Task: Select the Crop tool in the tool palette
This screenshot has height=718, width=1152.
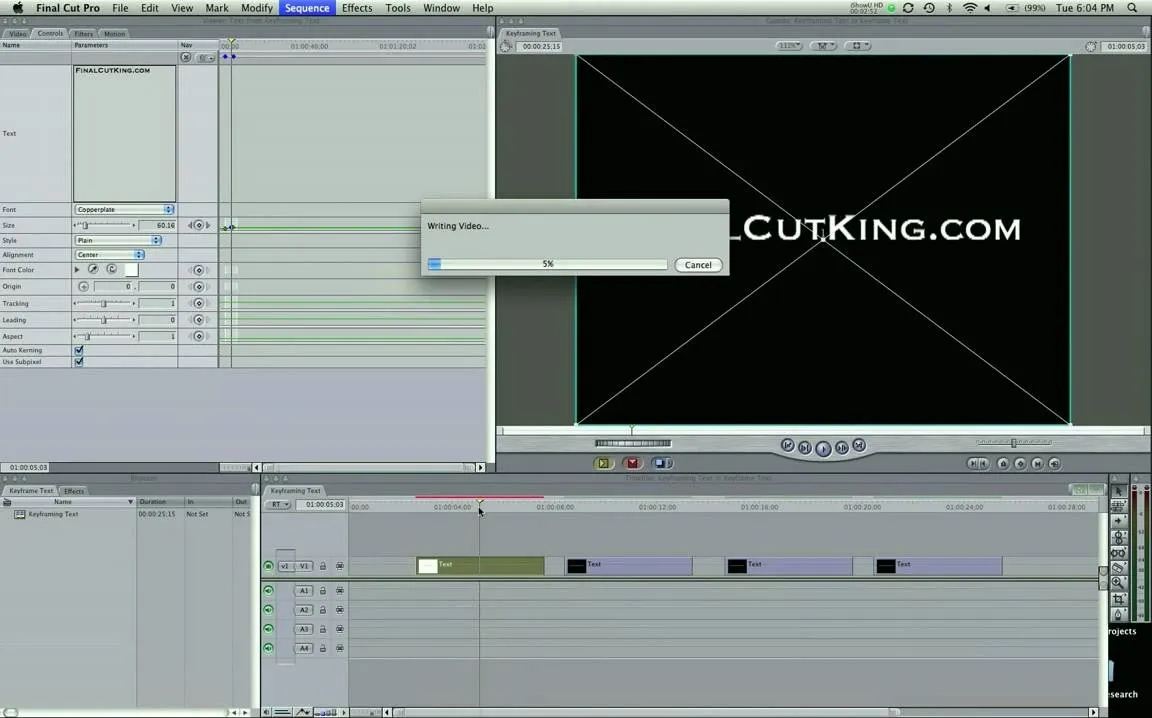Action: pyautogui.click(x=1118, y=599)
